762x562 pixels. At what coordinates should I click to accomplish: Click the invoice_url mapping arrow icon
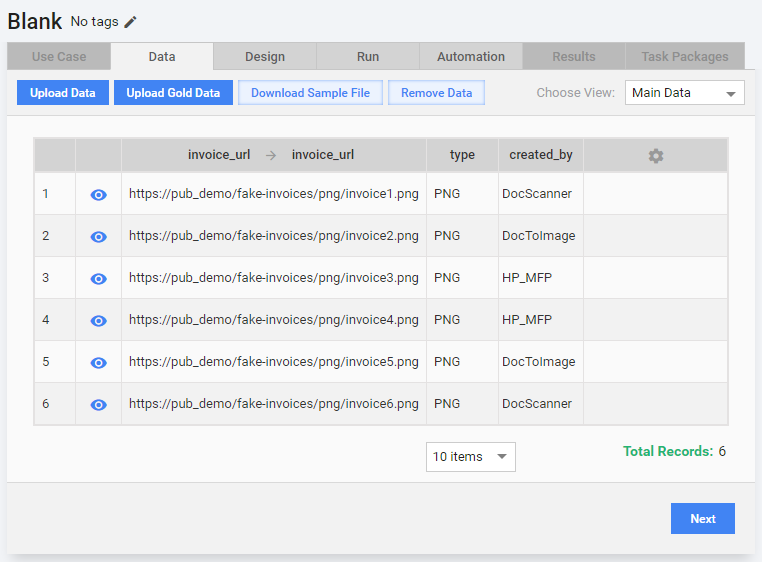coord(271,155)
